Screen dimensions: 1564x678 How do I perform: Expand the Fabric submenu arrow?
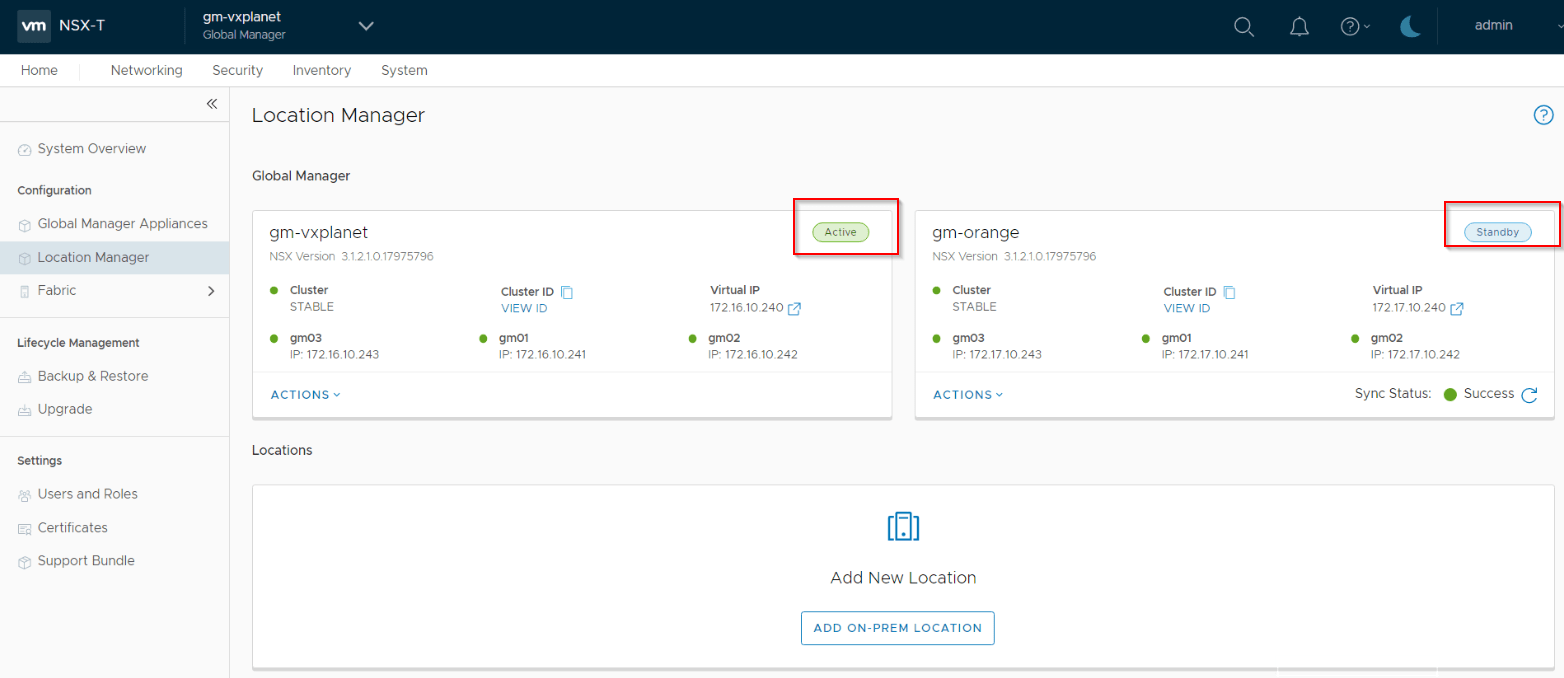pyautogui.click(x=211, y=291)
